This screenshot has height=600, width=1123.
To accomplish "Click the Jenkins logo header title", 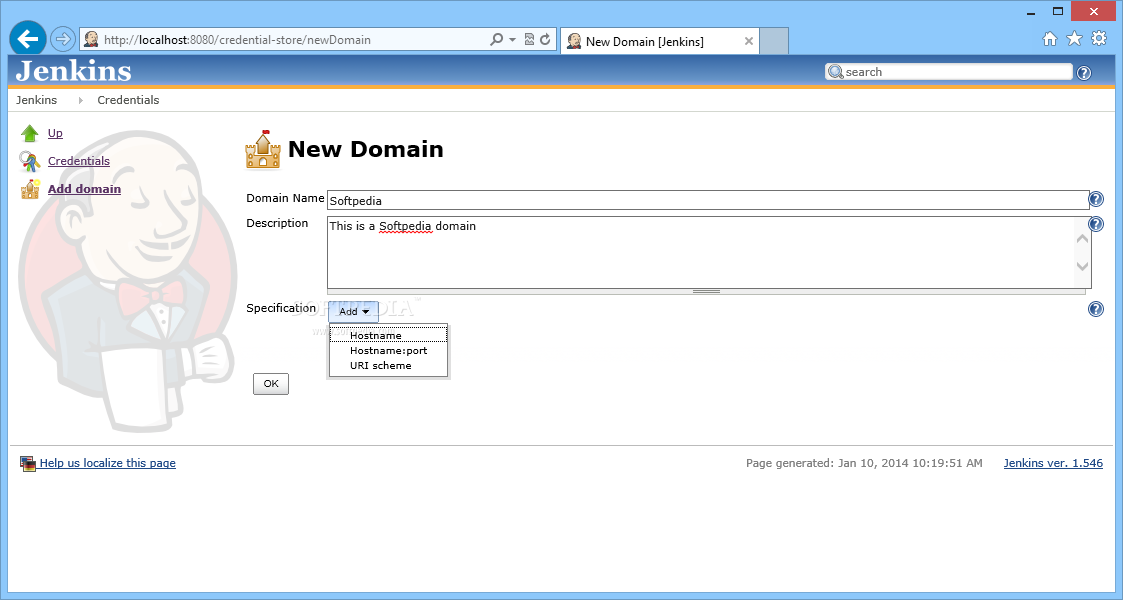I will pos(74,71).
